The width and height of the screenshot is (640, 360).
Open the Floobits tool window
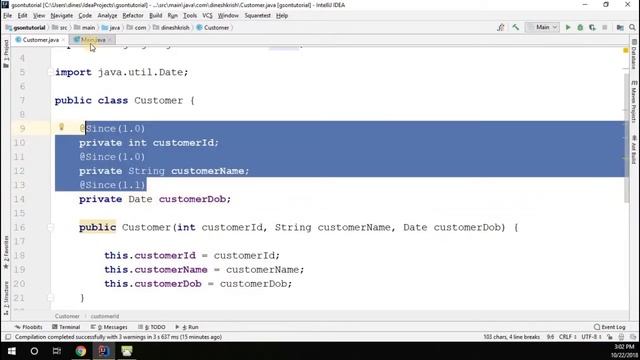coord(29,327)
